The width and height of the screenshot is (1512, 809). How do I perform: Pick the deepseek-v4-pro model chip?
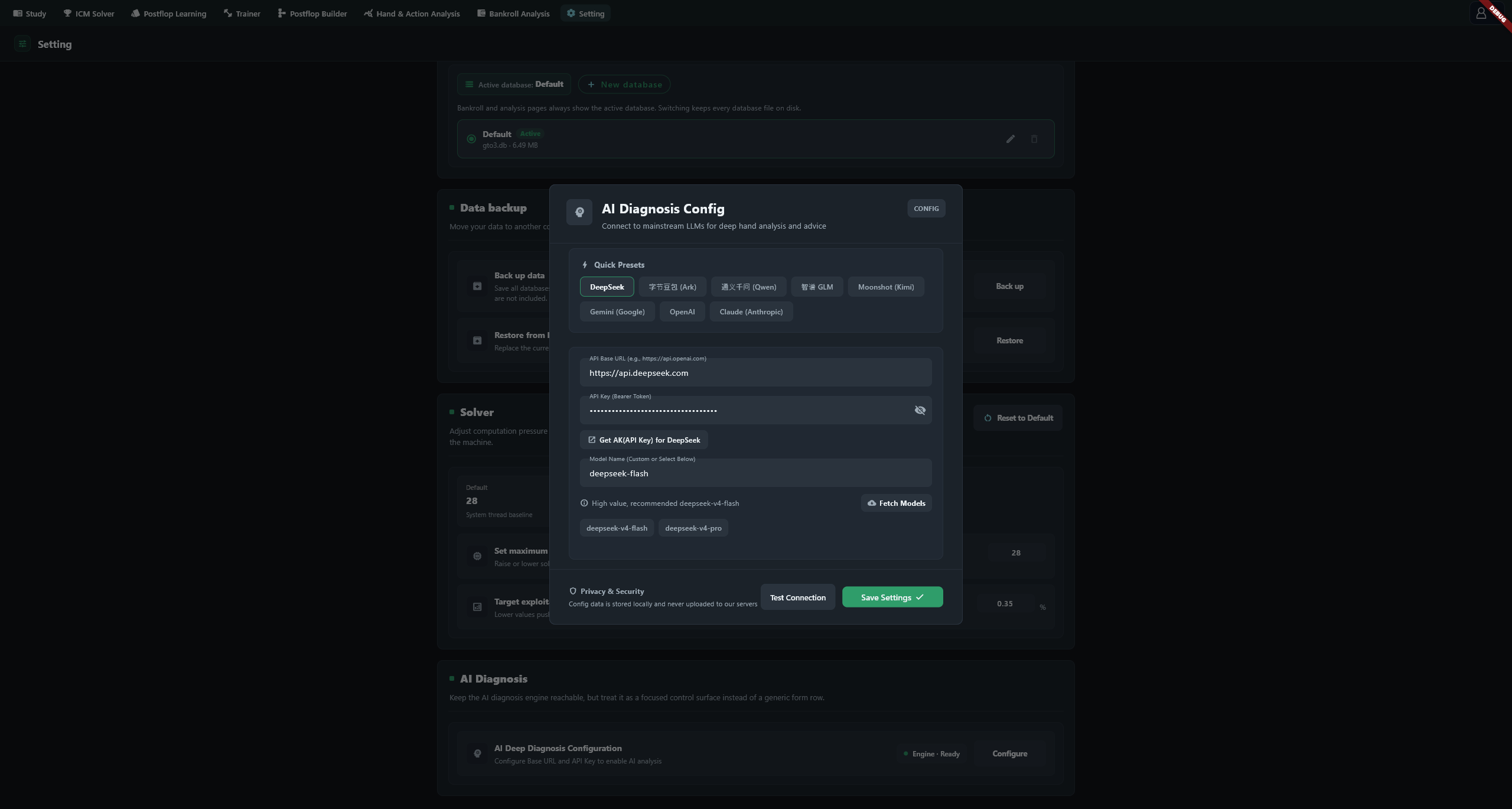[x=693, y=528]
